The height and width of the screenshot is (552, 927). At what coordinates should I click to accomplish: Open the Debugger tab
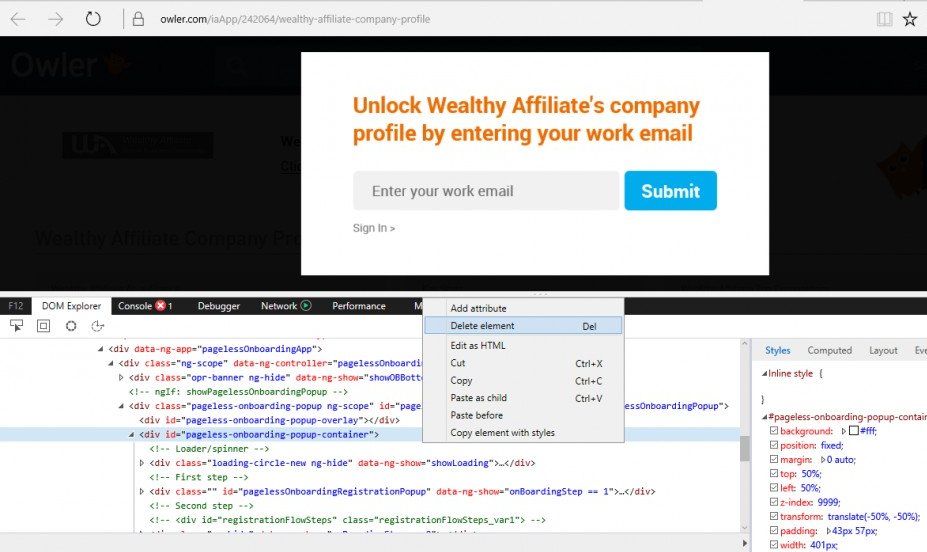click(219, 306)
